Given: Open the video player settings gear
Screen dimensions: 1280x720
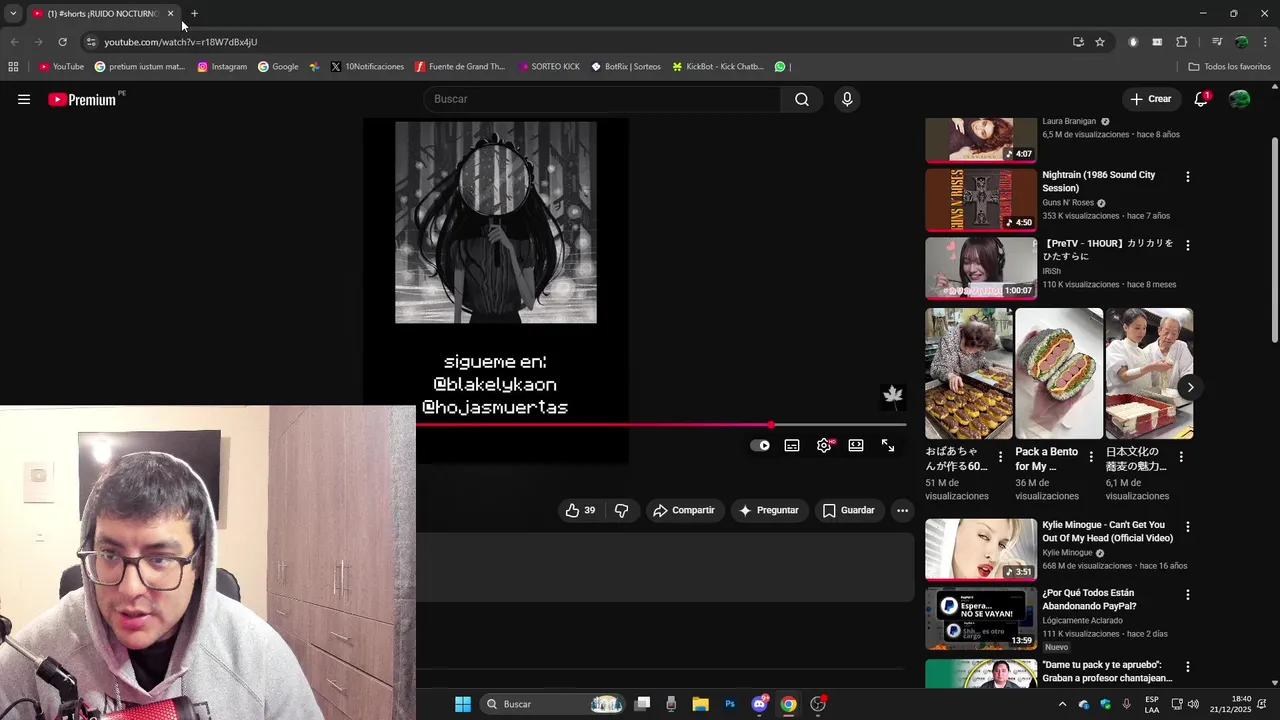Looking at the screenshot, I should [x=824, y=445].
